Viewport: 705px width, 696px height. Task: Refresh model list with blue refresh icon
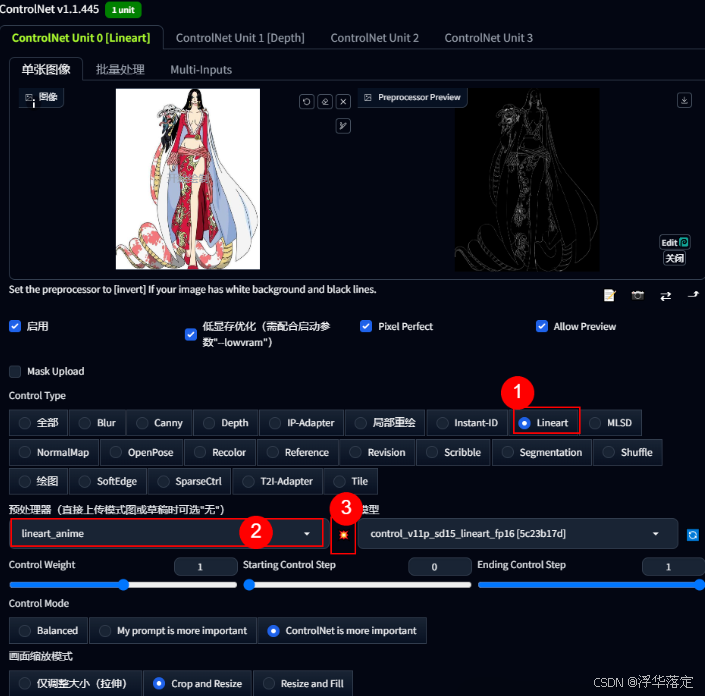pos(693,535)
